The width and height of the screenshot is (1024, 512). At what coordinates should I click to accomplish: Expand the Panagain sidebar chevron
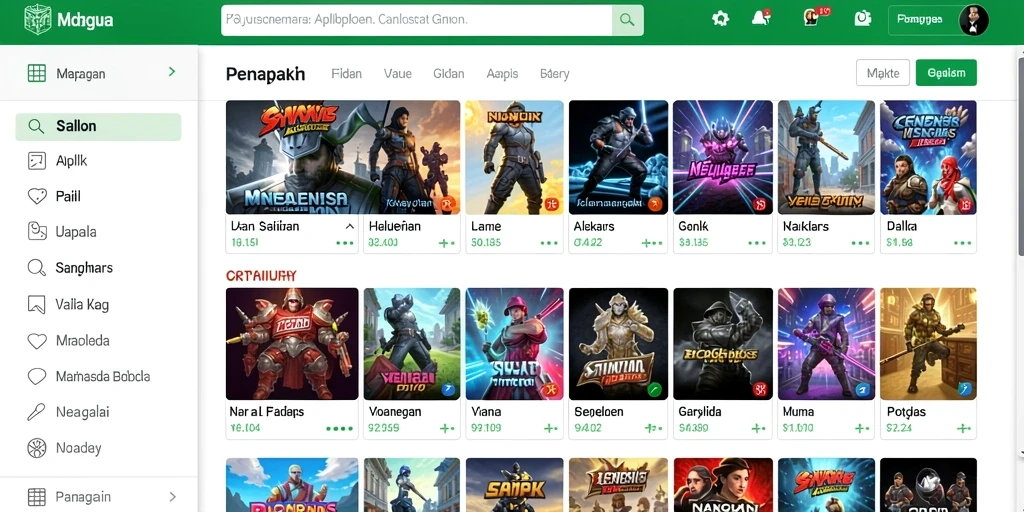(x=172, y=497)
